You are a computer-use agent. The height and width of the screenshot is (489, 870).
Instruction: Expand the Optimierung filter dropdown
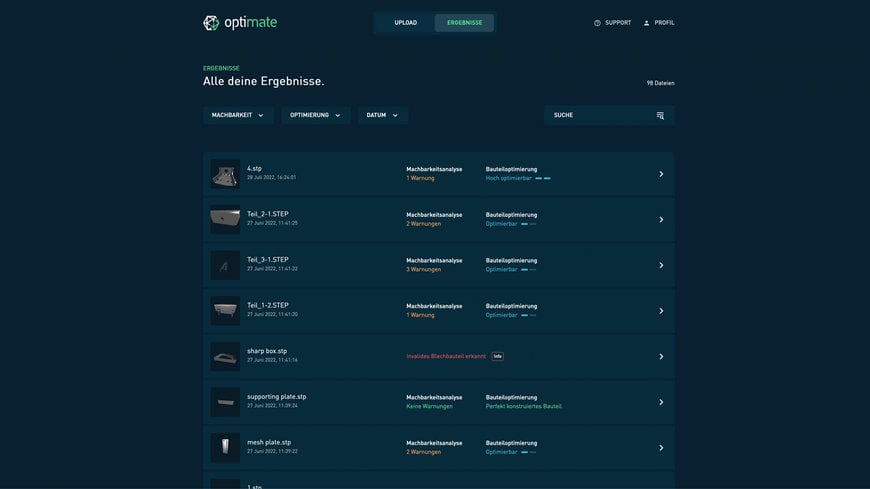[316, 115]
